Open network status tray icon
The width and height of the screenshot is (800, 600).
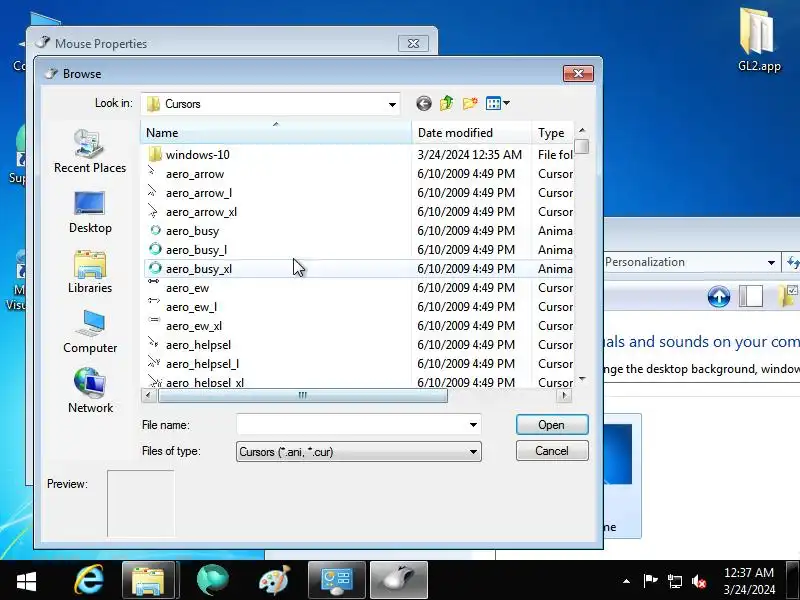(x=674, y=581)
